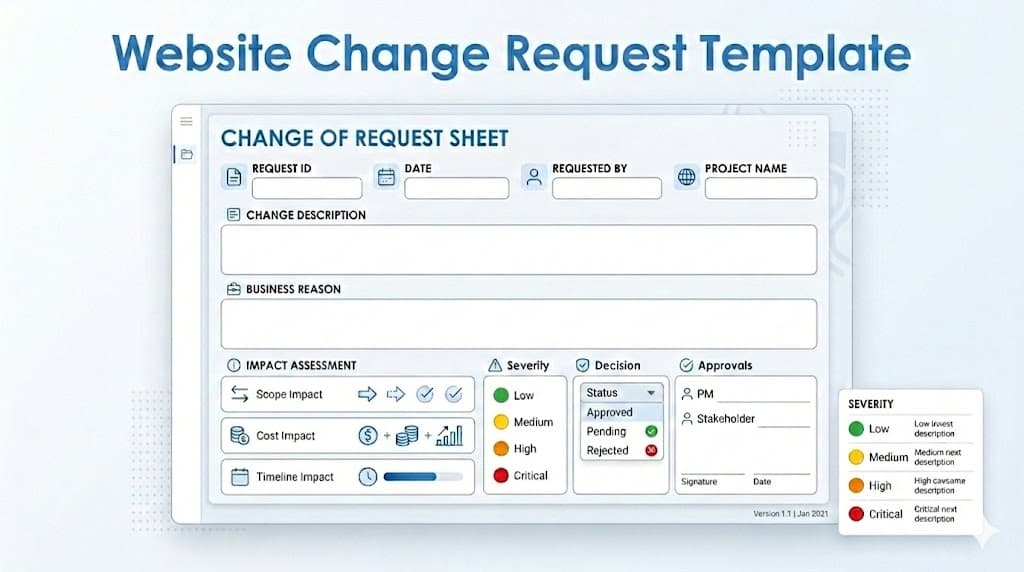The height and width of the screenshot is (572, 1024).
Task: Select High severity in the form
Action: tap(515, 449)
